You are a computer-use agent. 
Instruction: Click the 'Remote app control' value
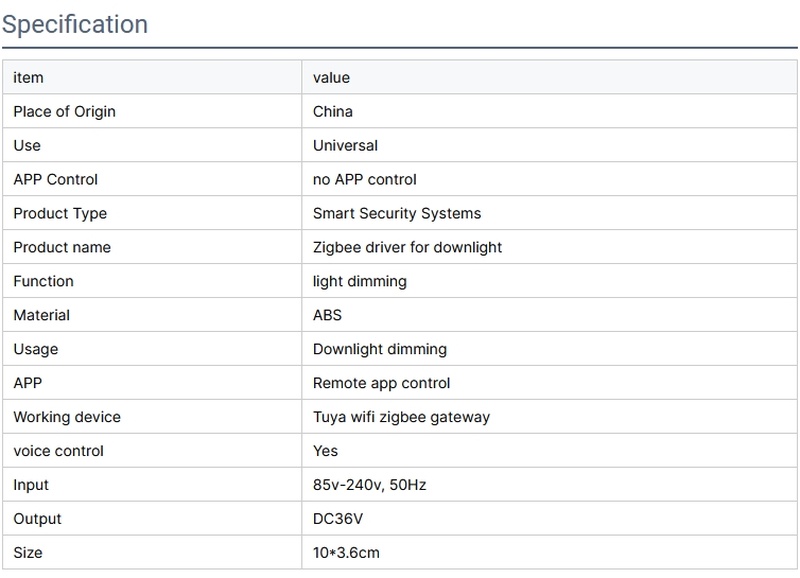point(382,383)
